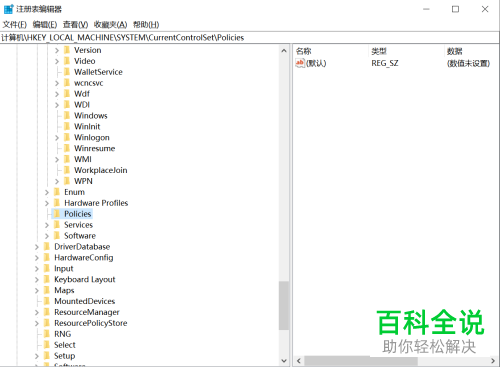Click the registry path address bar
Screen dimensions: 500x367
pyautogui.click(x=250, y=38)
